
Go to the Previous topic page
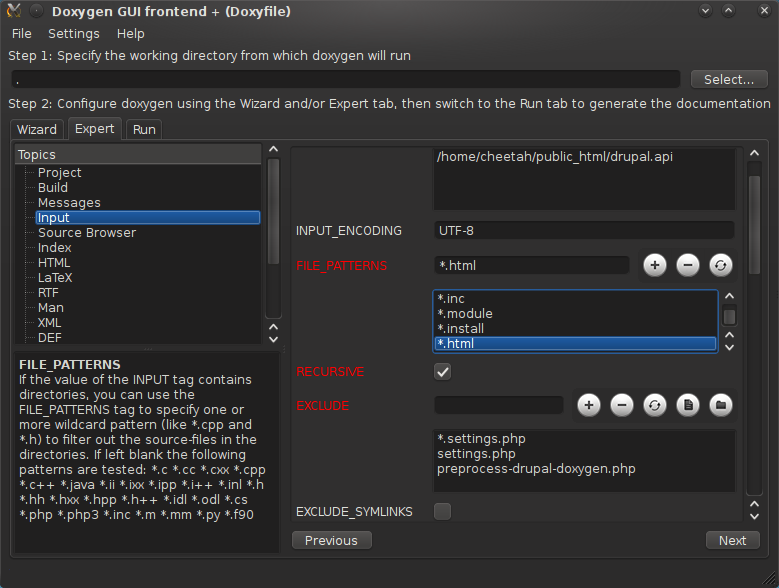pos(331,540)
